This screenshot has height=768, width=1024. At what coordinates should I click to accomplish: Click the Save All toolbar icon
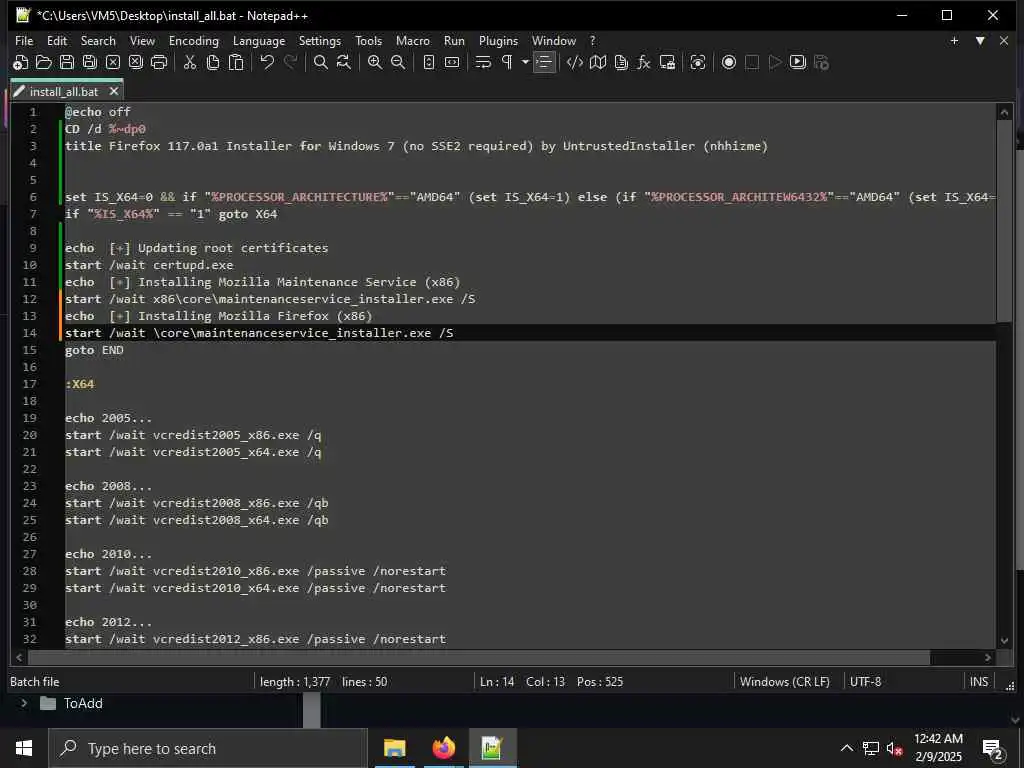click(90, 63)
